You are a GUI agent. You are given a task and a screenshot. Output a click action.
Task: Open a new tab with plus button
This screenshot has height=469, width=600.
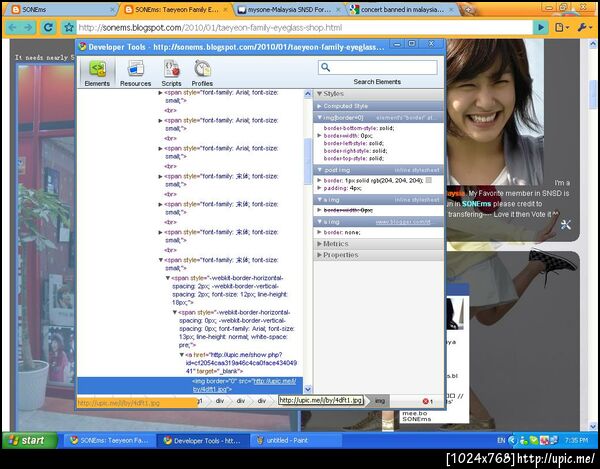pyautogui.click(x=469, y=10)
